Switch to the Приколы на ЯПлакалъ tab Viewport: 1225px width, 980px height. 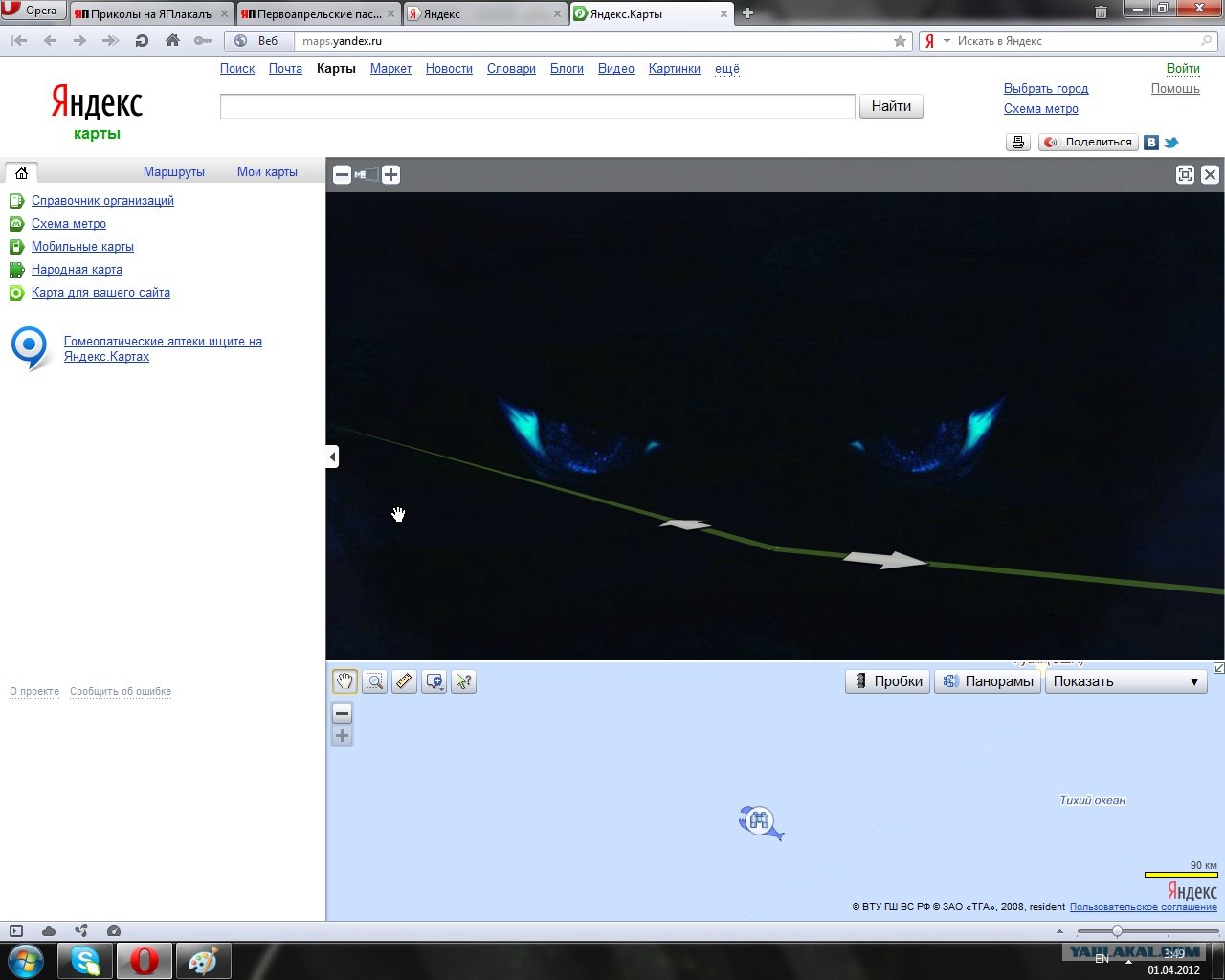point(151,14)
